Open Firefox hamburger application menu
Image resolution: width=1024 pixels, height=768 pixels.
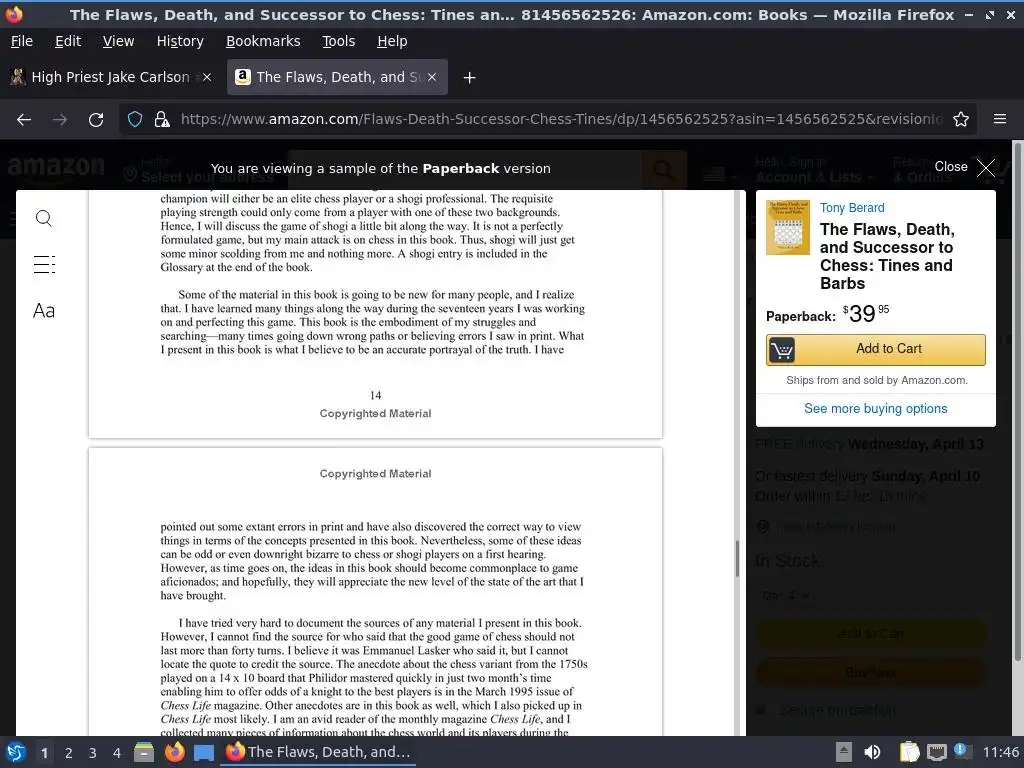(1000, 119)
